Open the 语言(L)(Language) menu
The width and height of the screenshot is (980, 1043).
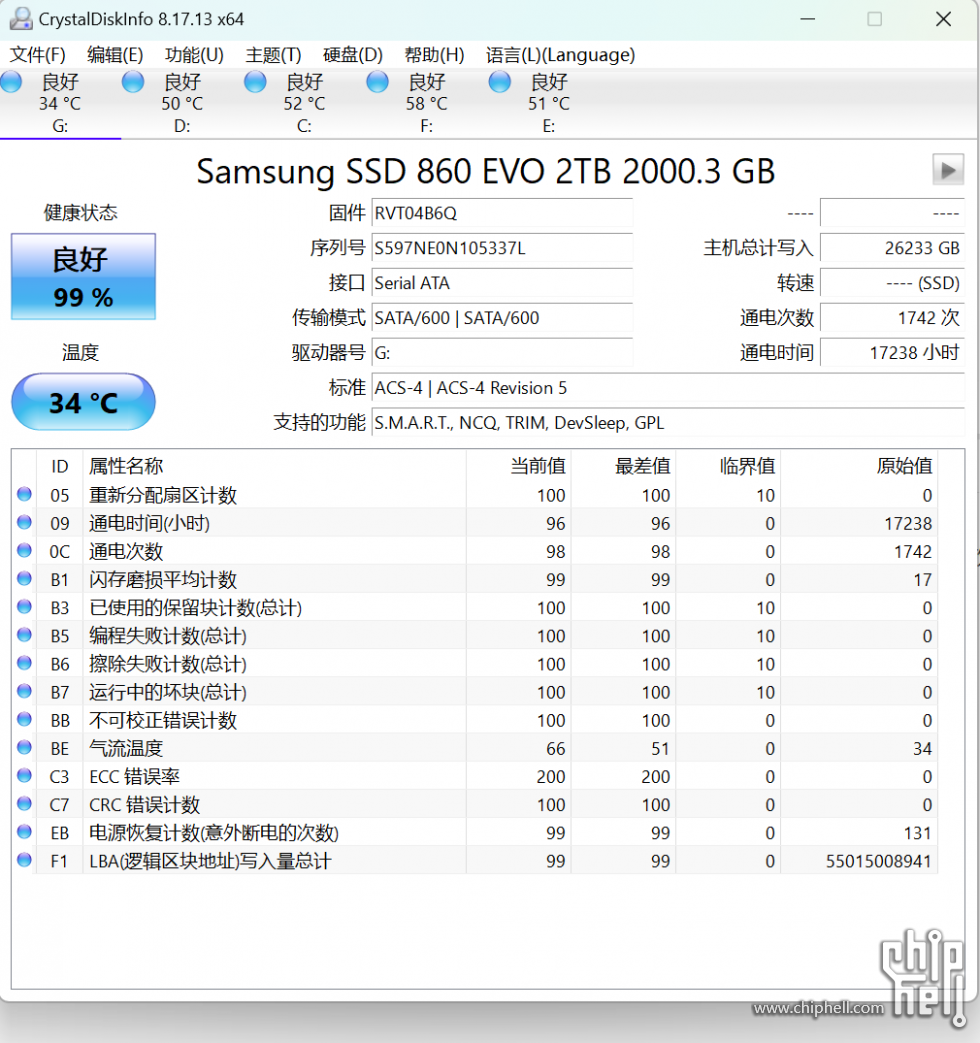tap(560, 55)
